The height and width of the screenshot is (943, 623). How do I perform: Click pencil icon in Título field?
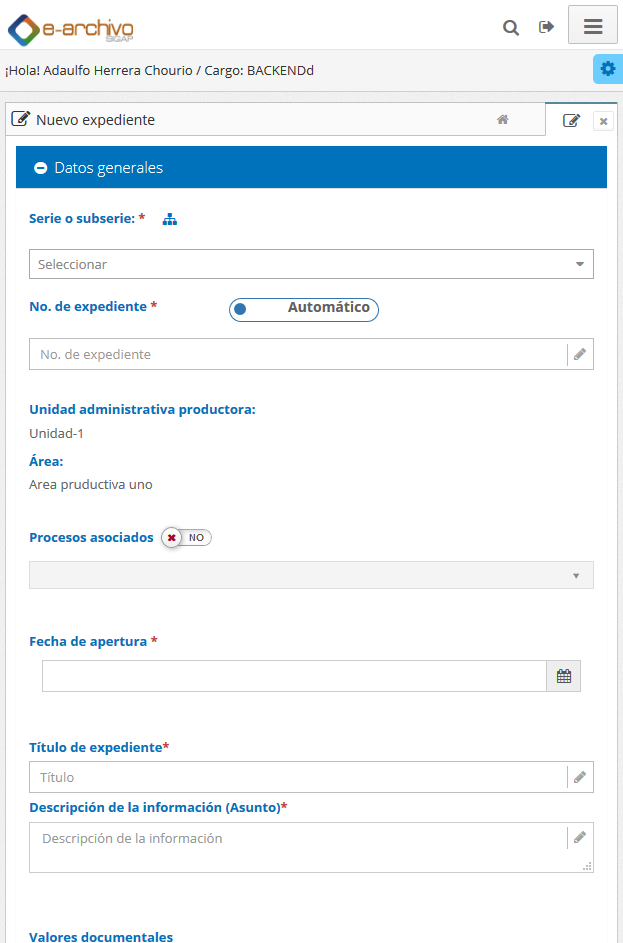click(580, 777)
